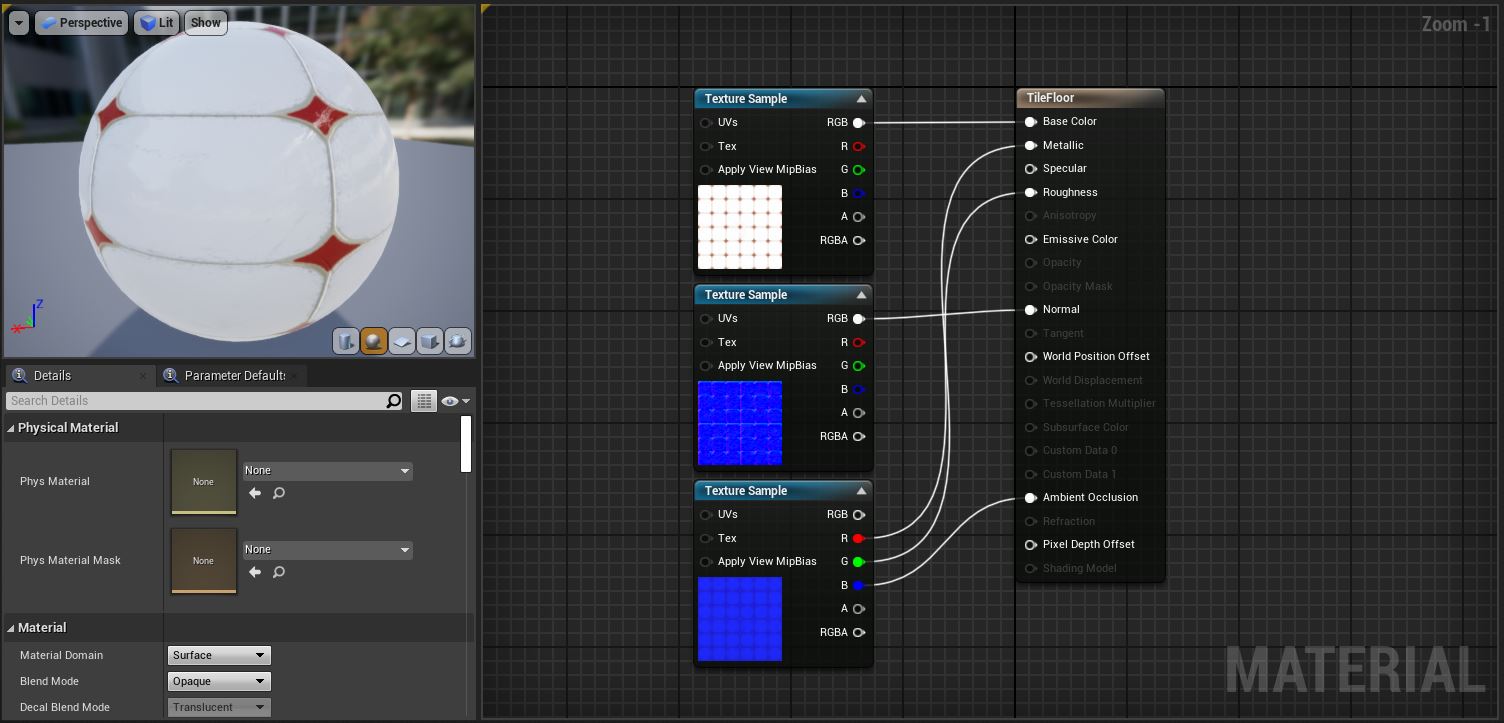Image resolution: width=1504 pixels, height=723 pixels.
Task: Open the Material Domain dropdown
Action: 219,656
